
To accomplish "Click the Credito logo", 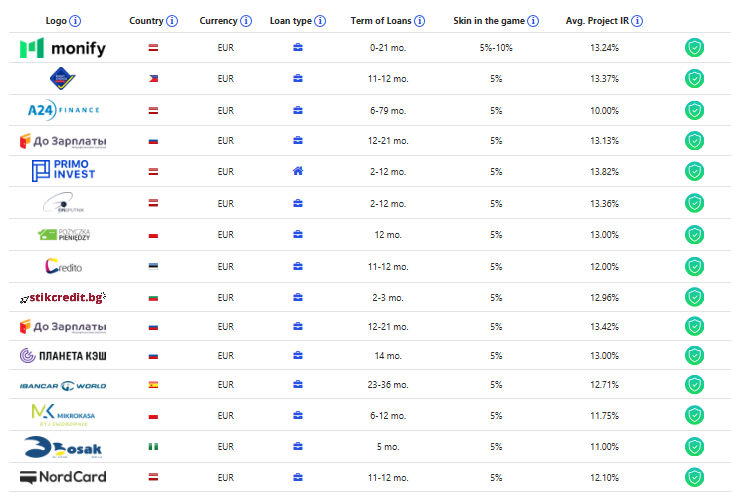I will coord(62,267).
